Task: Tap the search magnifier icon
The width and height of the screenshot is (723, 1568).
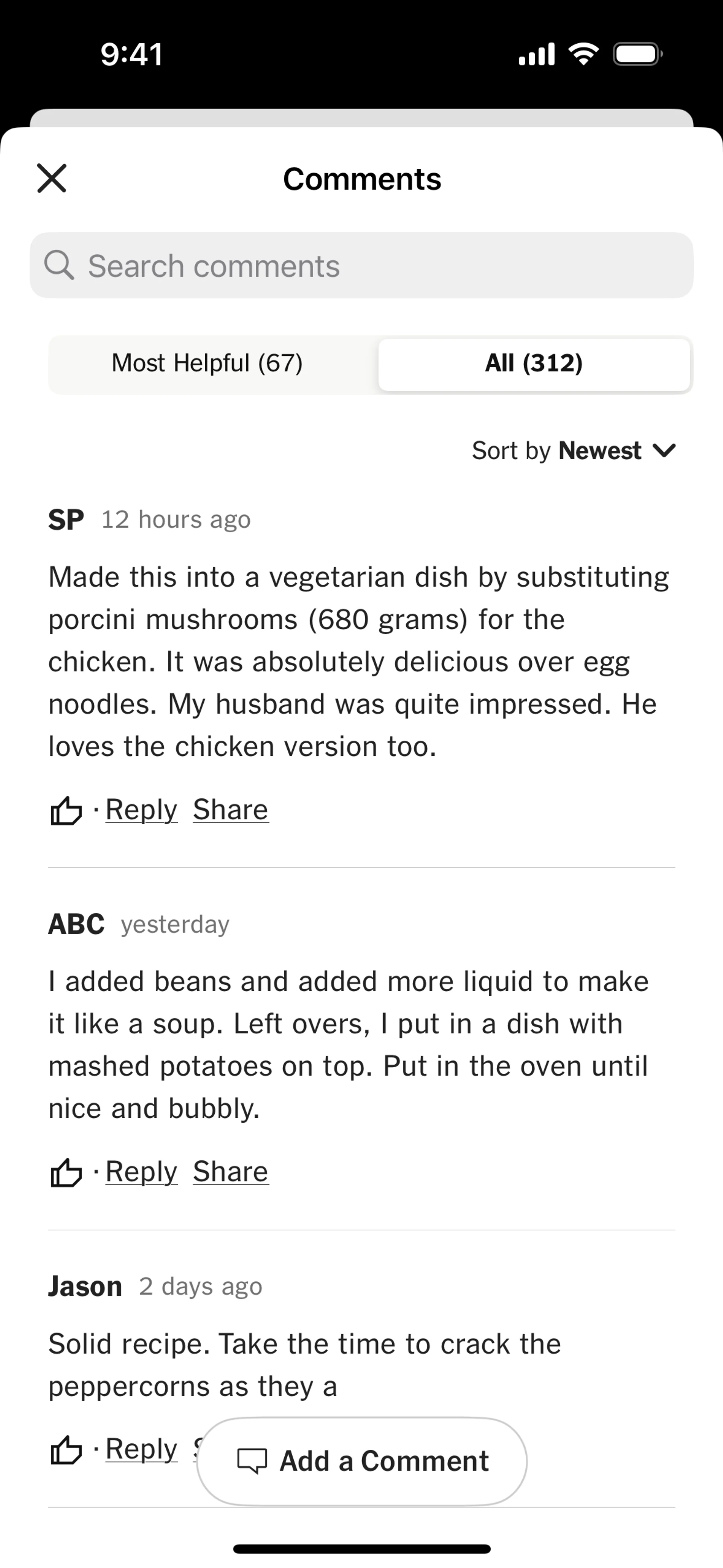Action: 59,265
